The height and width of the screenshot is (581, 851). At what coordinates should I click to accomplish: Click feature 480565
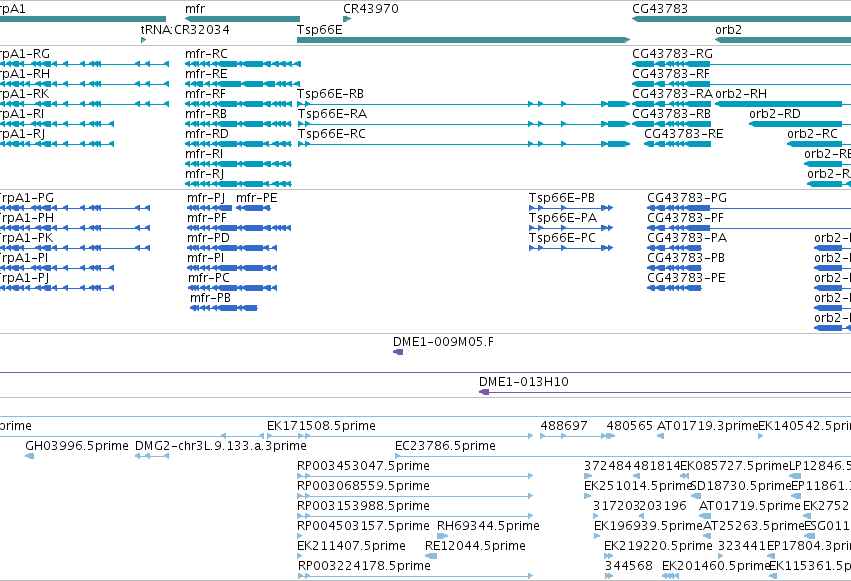(x=630, y=426)
